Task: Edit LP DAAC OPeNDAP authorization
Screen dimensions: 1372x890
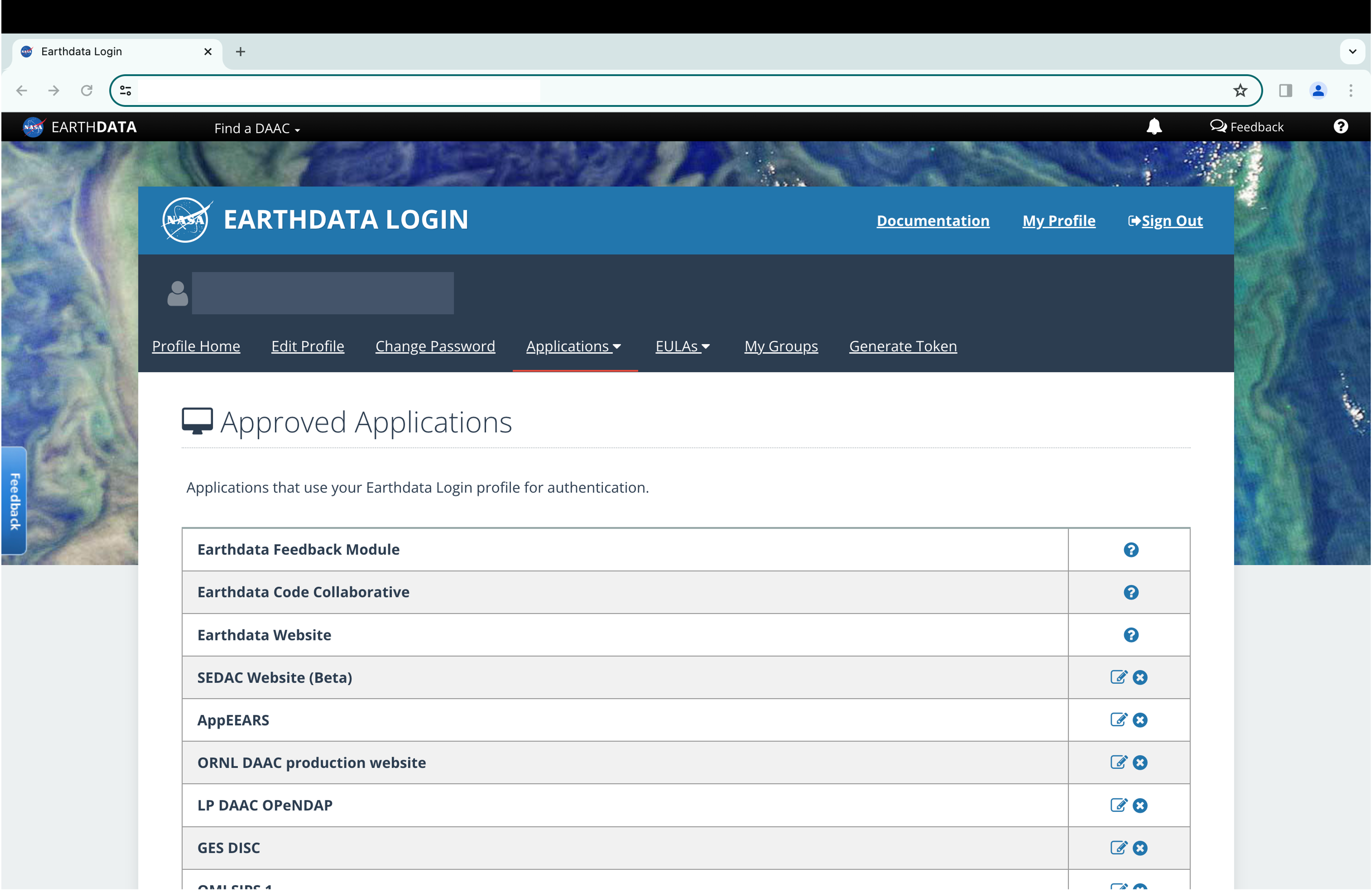Action: pos(1118,805)
